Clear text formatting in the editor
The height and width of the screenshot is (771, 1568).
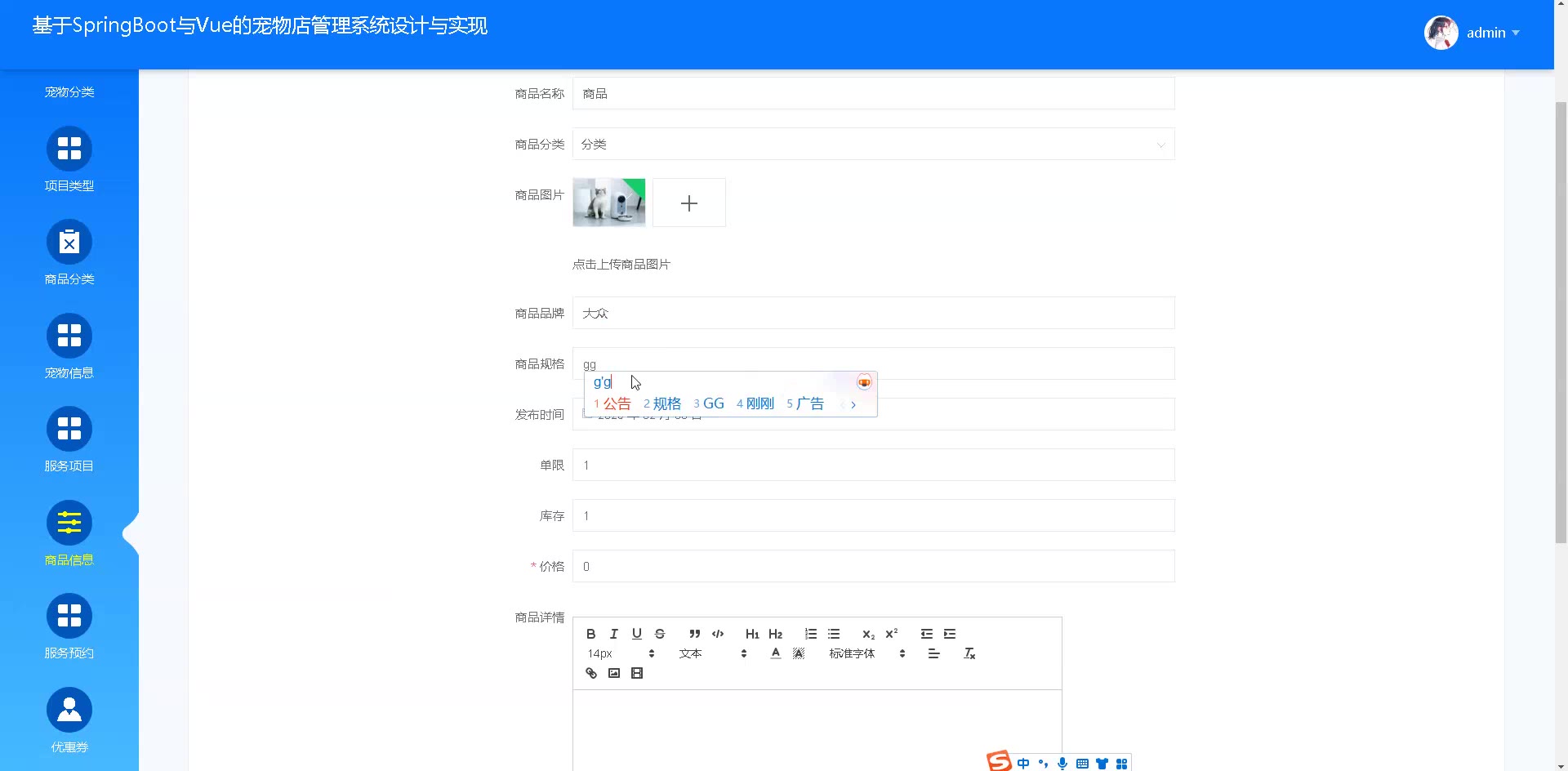point(969,653)
